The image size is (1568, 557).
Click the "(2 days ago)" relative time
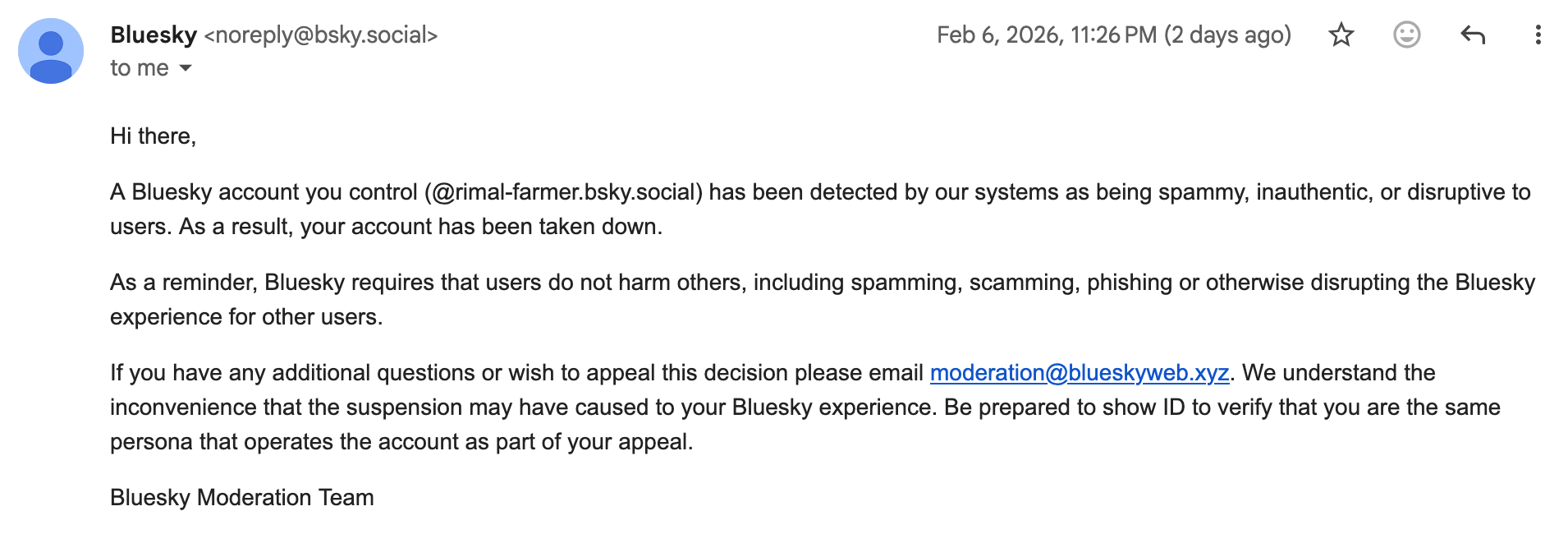(x=1227, y=35)
